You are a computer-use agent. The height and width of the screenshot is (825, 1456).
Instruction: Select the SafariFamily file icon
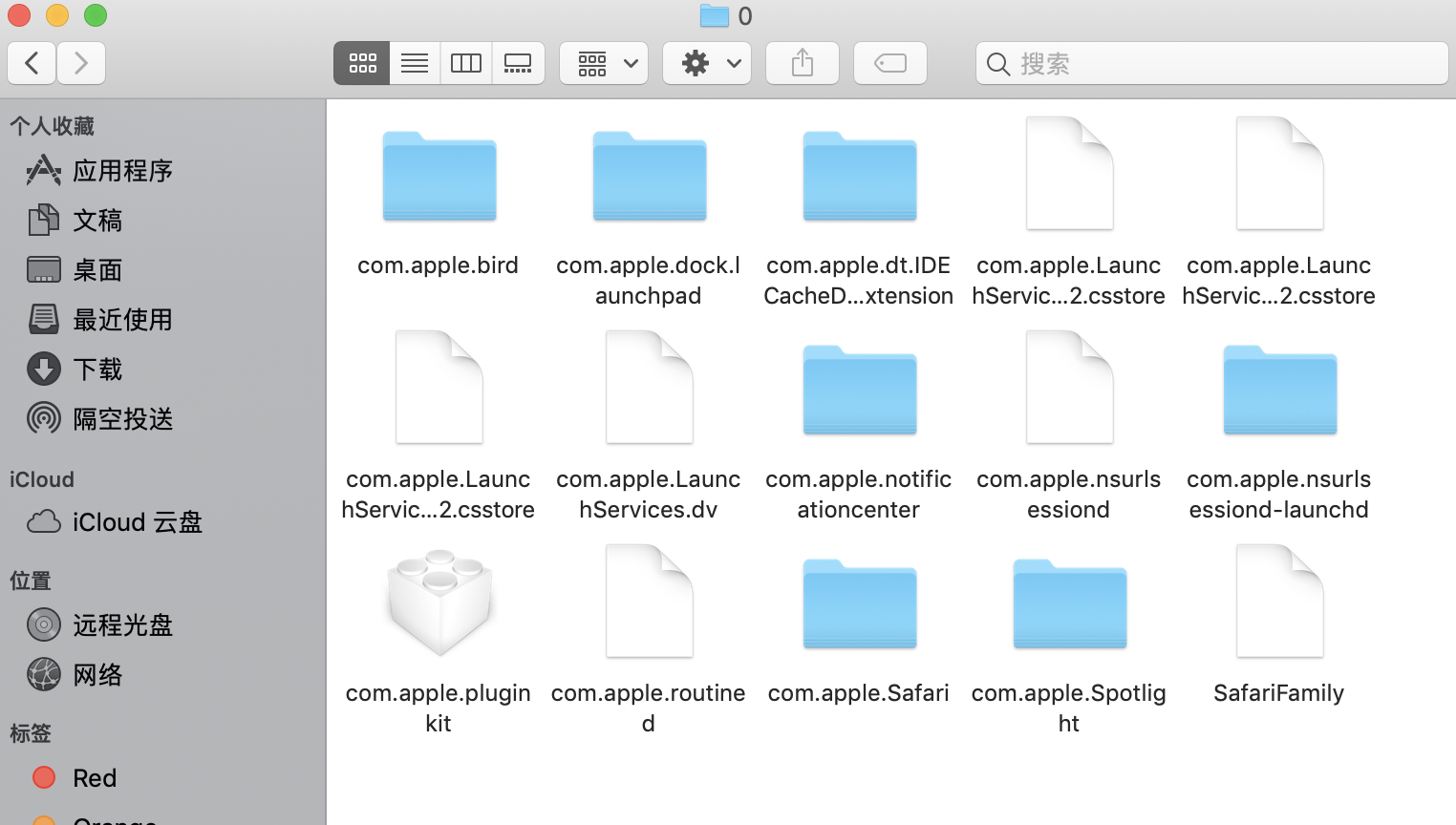click(1280, 601)
